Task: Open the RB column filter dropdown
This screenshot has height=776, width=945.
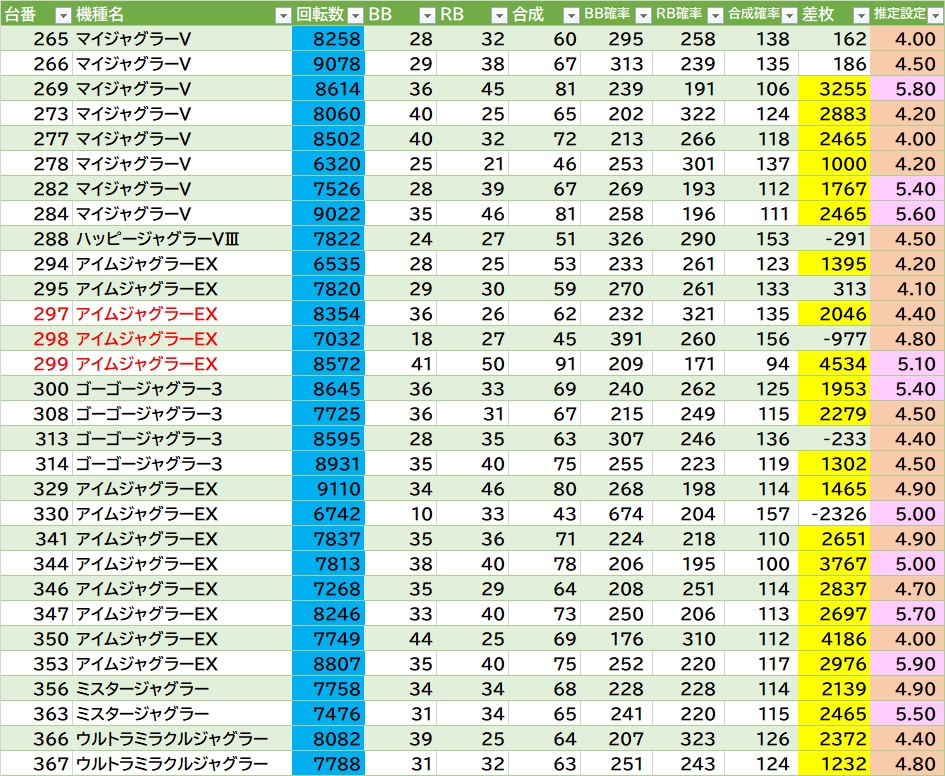Action: [499, 16]
